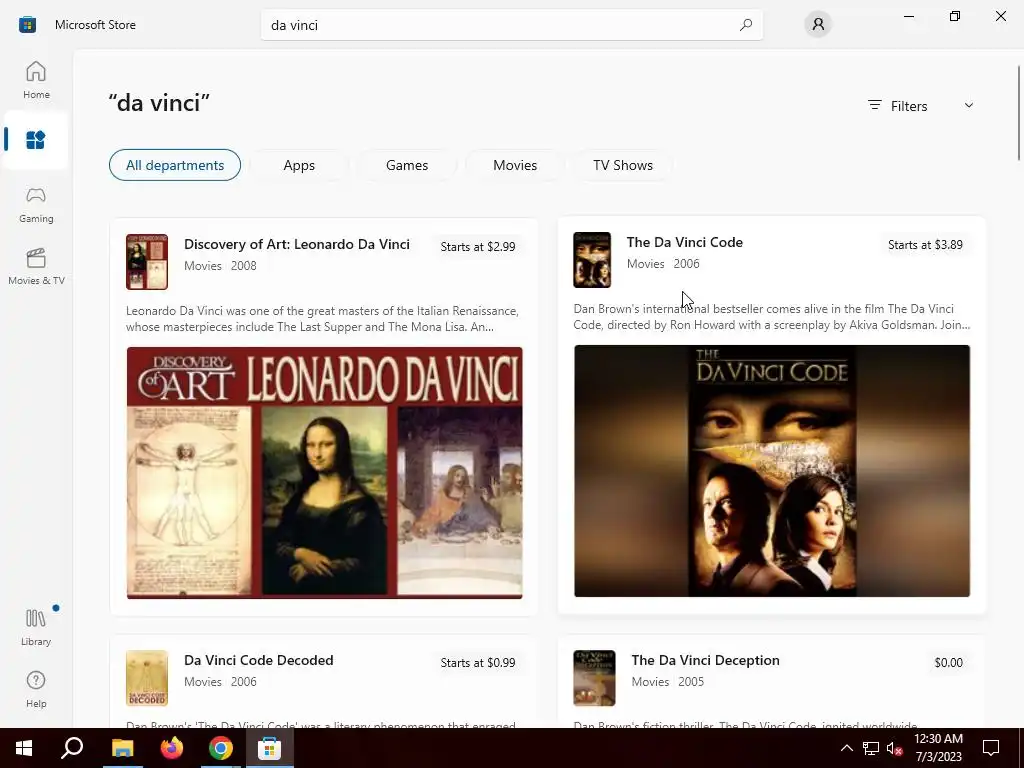Open the Library in sidebar

[36, 627]
